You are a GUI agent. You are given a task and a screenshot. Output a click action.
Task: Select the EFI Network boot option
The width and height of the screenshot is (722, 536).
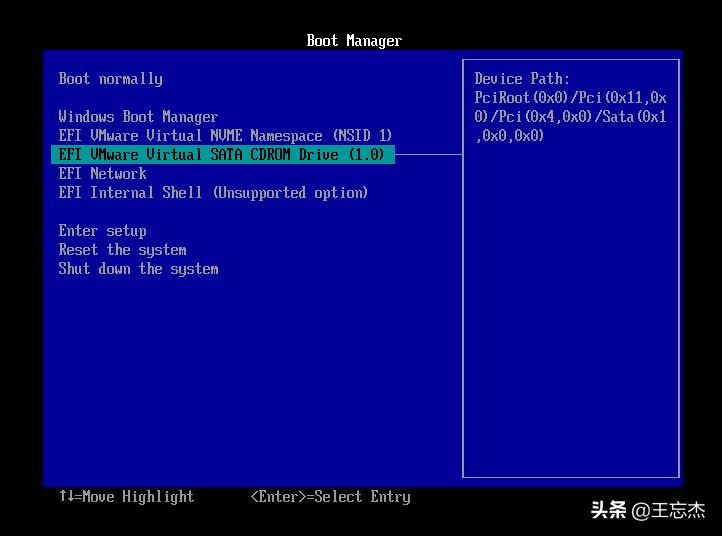point(102,174)
